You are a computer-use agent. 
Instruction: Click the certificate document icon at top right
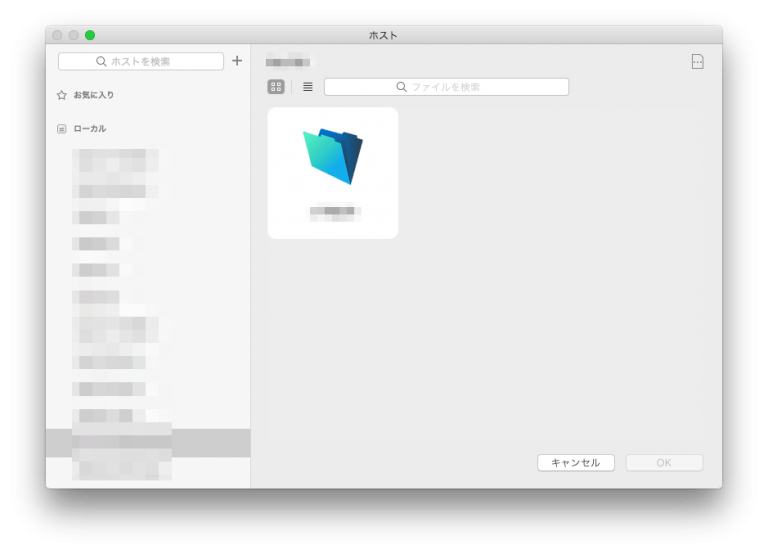tap(697, 62)
